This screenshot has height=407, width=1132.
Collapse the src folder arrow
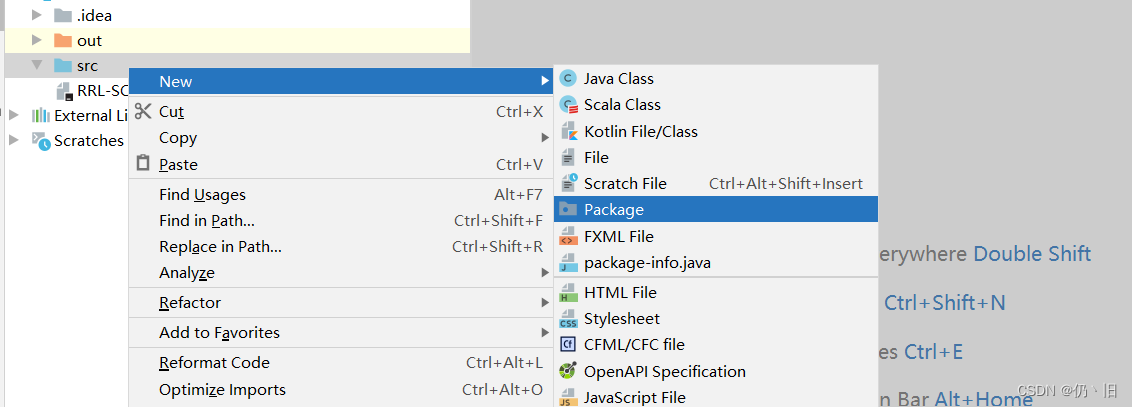[x=37, y=66]
